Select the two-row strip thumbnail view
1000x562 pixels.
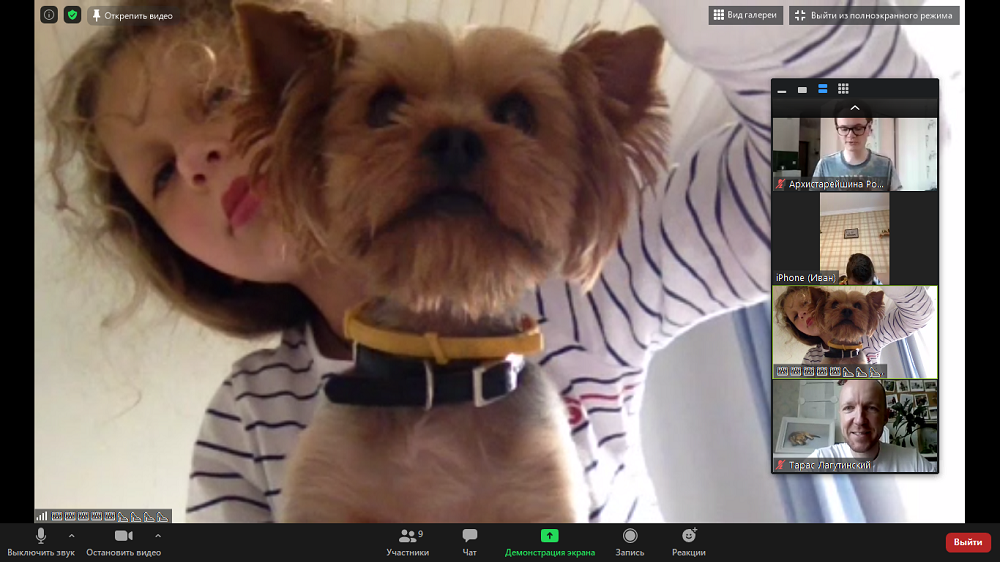pyautogui.click(x=822, y=89)
